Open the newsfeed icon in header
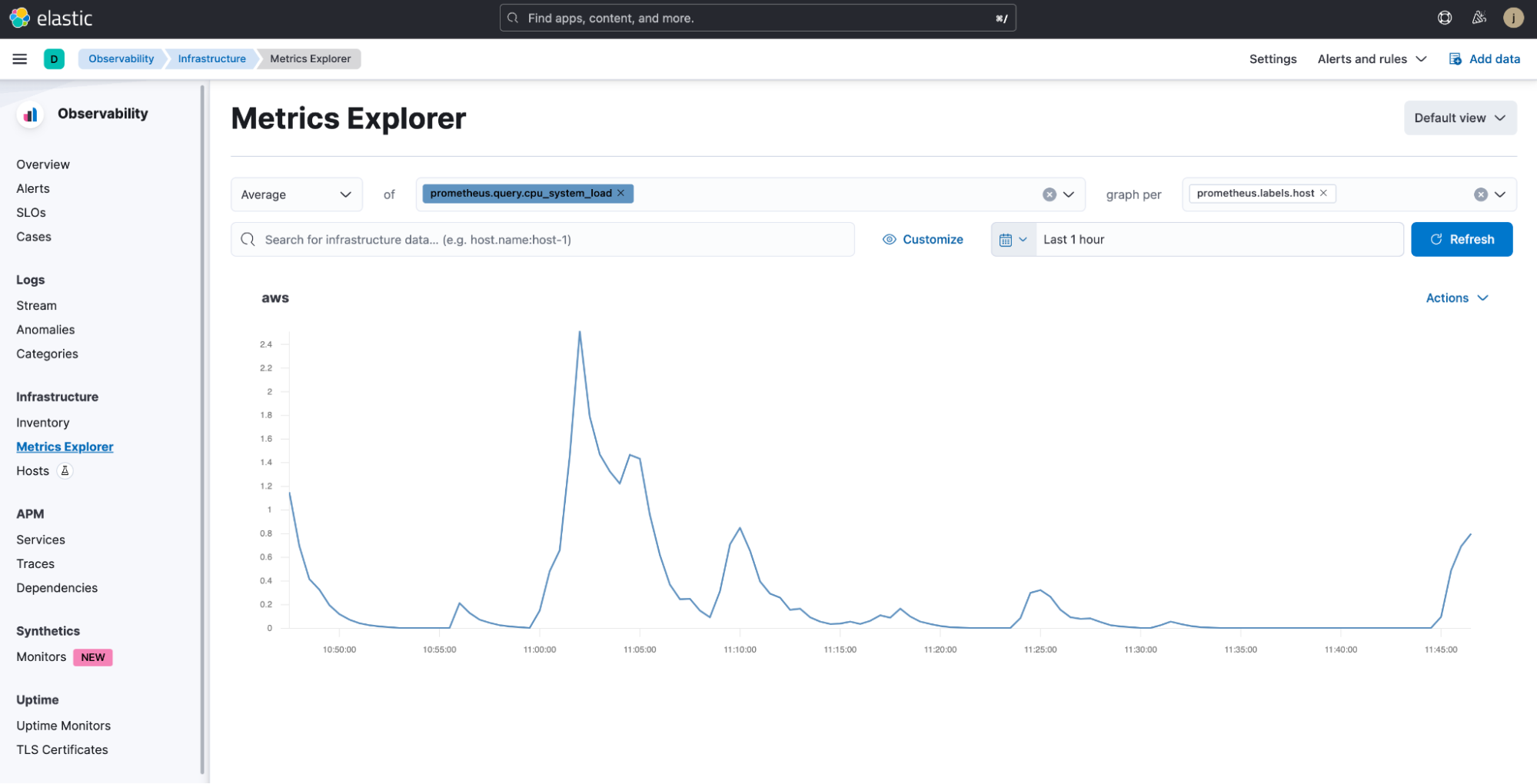 [x=1479, y=18]
